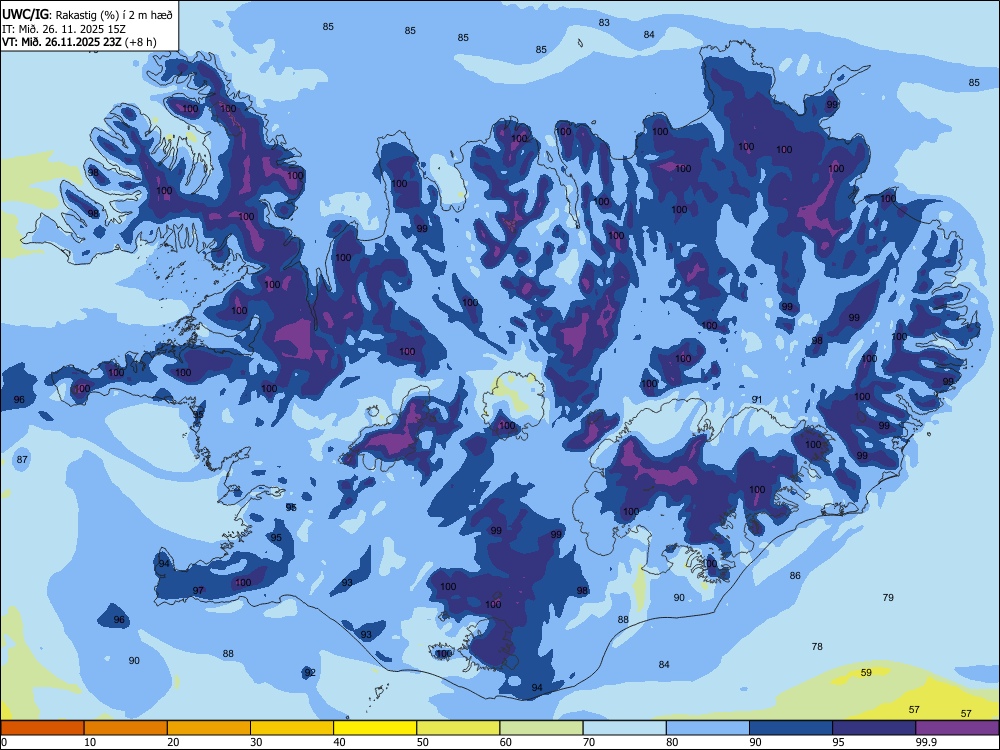This screenshot has height=750, width=1000.
Task: Click the amber 20–30 legend swatch
Action: (x=209, y=728)
